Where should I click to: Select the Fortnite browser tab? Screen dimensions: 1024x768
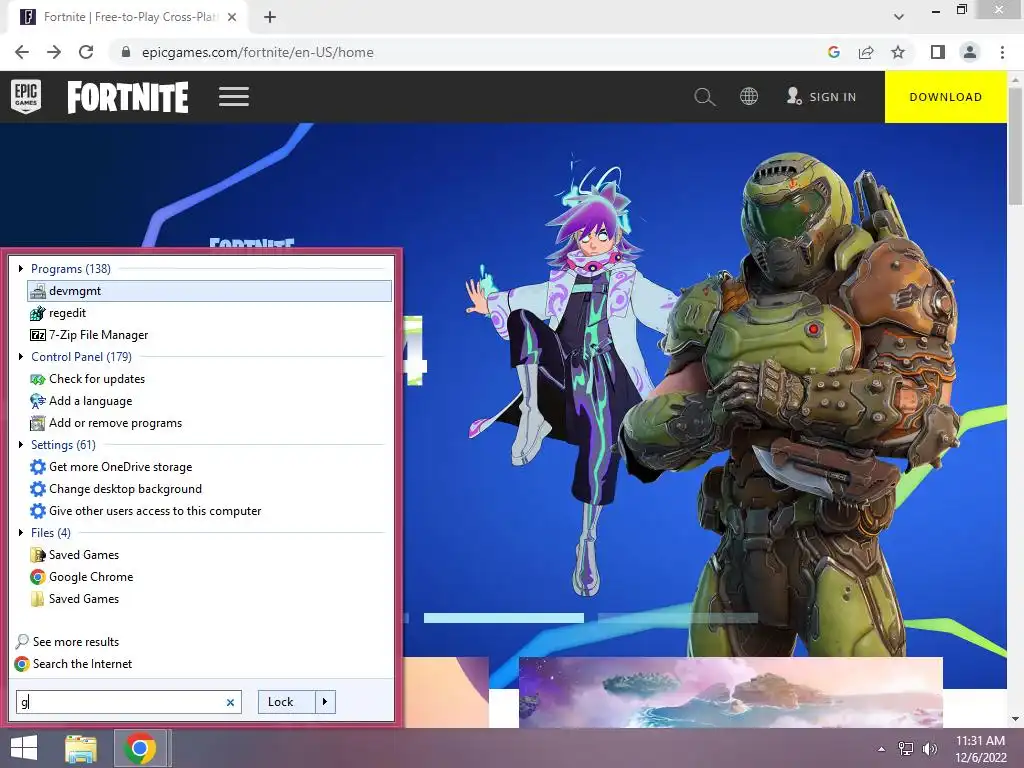tap(128, 17)
